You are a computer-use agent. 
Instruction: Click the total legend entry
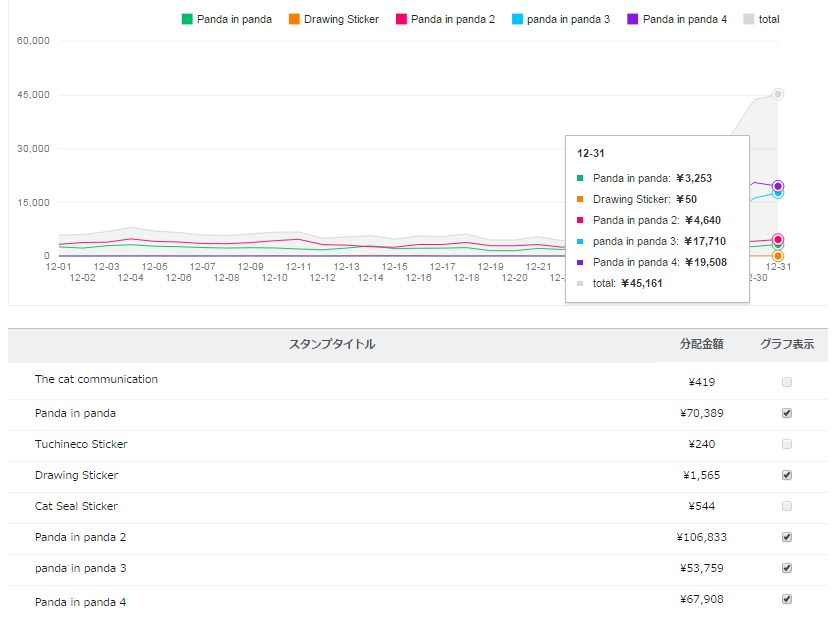click(x=762, y=19)
